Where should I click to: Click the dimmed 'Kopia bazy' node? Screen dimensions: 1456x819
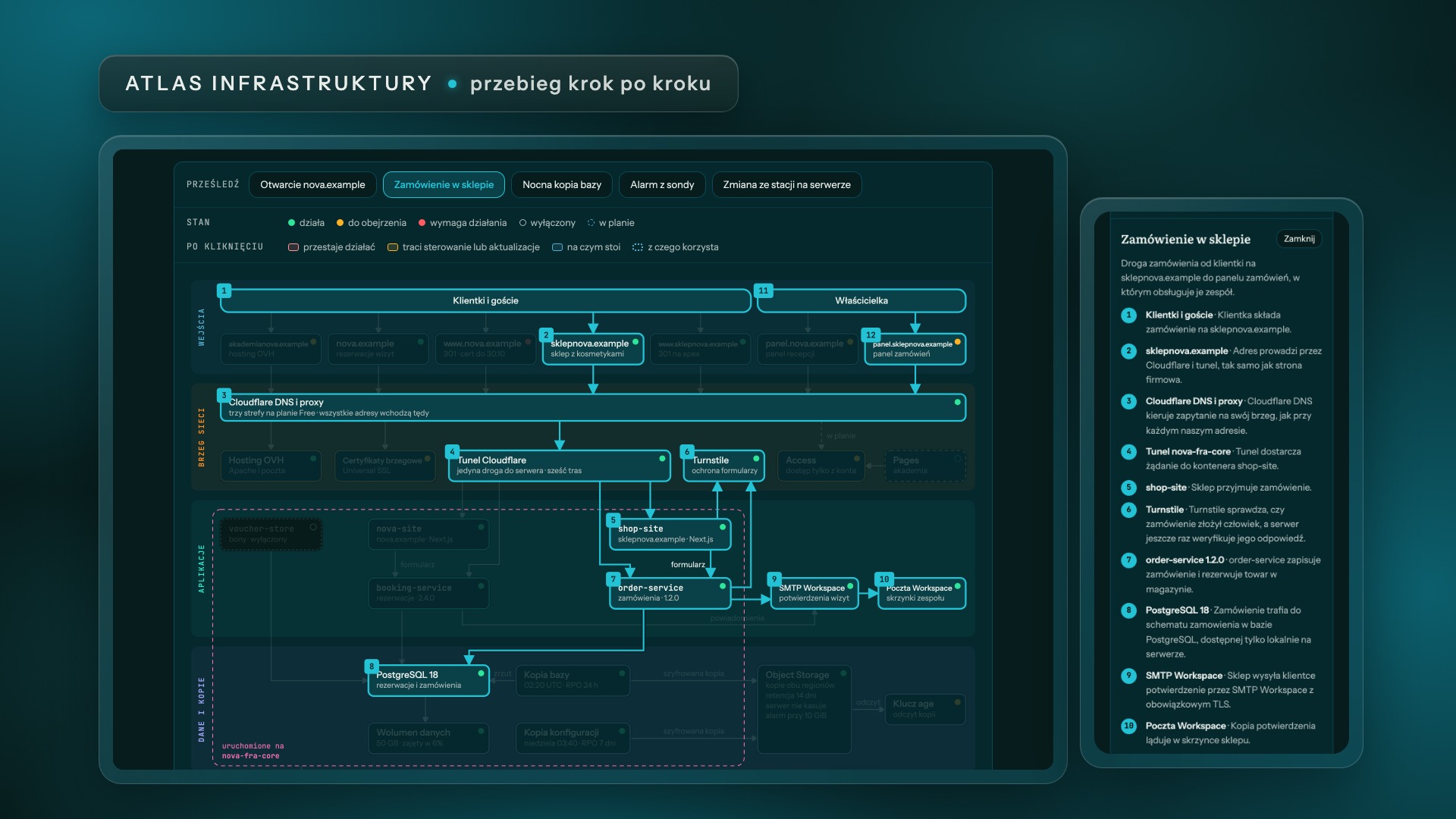point(573,680)
